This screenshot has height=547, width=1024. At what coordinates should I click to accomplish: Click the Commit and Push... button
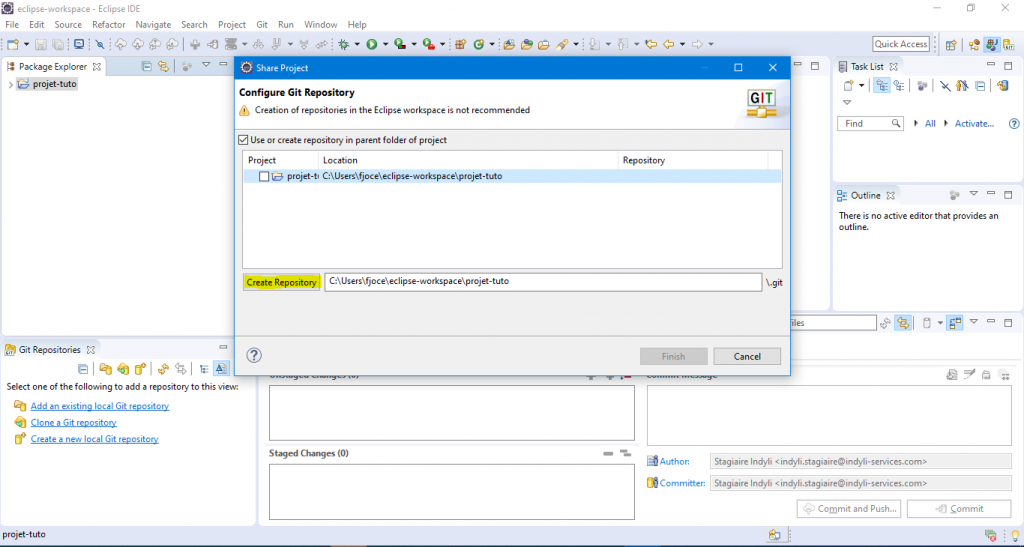(850, 508)
